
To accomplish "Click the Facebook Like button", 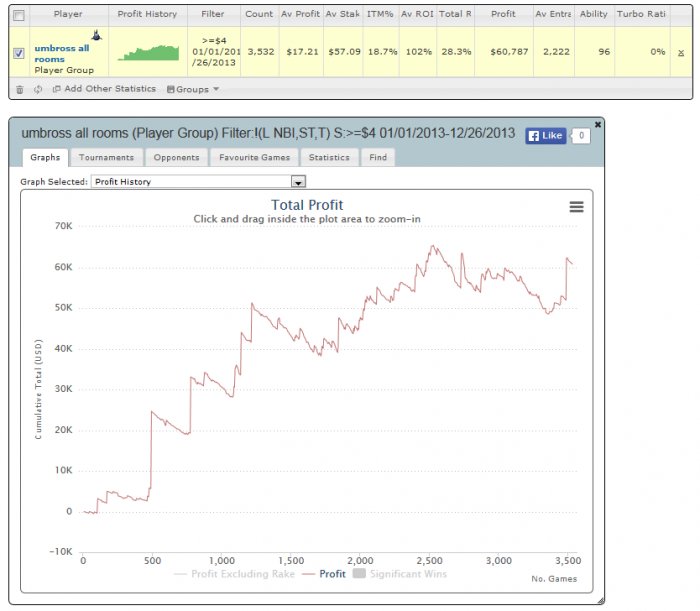I will click(x=546, y=136).
